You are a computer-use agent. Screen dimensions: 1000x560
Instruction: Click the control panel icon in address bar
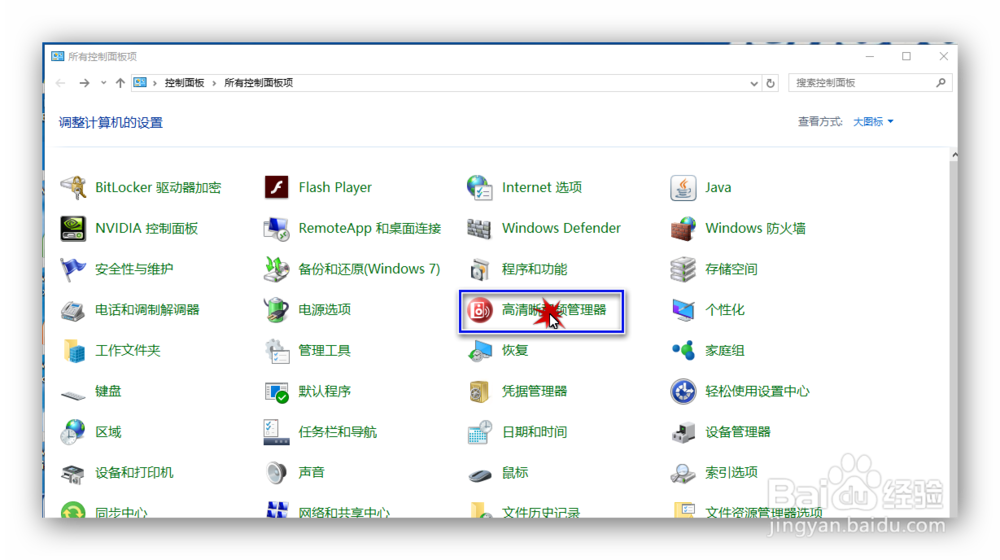pyautogui.click(x=140, y=83)
